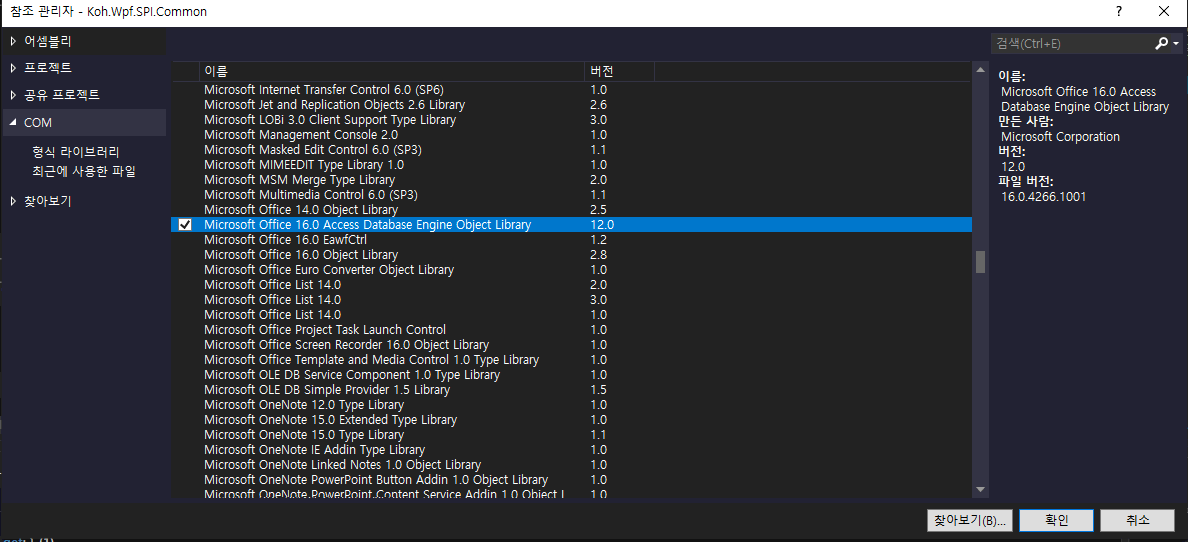
Task: Select 최근에 사용한 파일 under COM
Action: pos(83,171)
